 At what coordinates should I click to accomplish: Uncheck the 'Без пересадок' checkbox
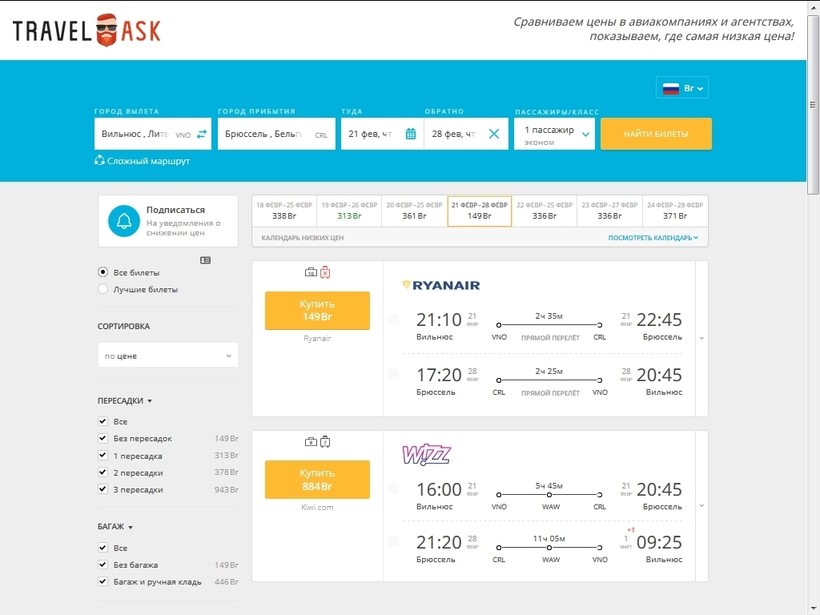[x=103, y=438]
